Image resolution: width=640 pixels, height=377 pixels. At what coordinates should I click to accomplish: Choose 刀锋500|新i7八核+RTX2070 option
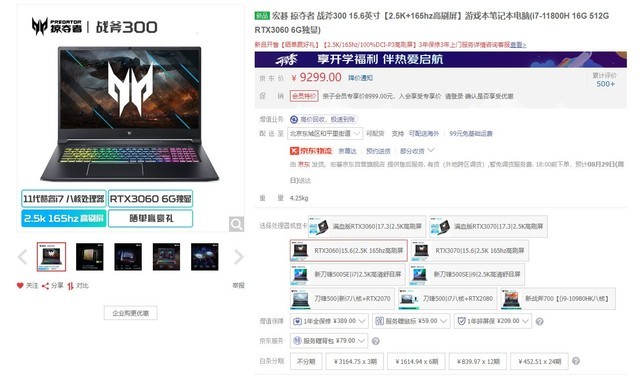pyautogui.click(x=342, y=299)
